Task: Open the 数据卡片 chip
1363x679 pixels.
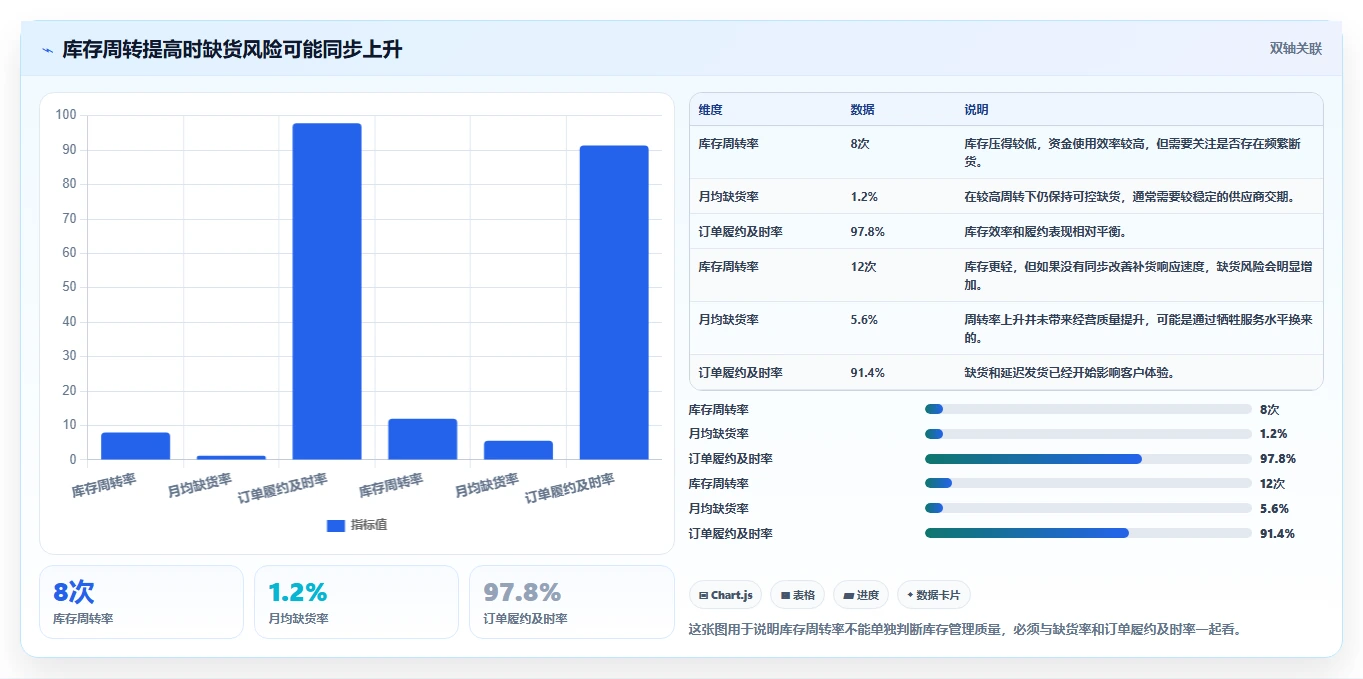Action: pyautogui.click(x=934, y=595)
